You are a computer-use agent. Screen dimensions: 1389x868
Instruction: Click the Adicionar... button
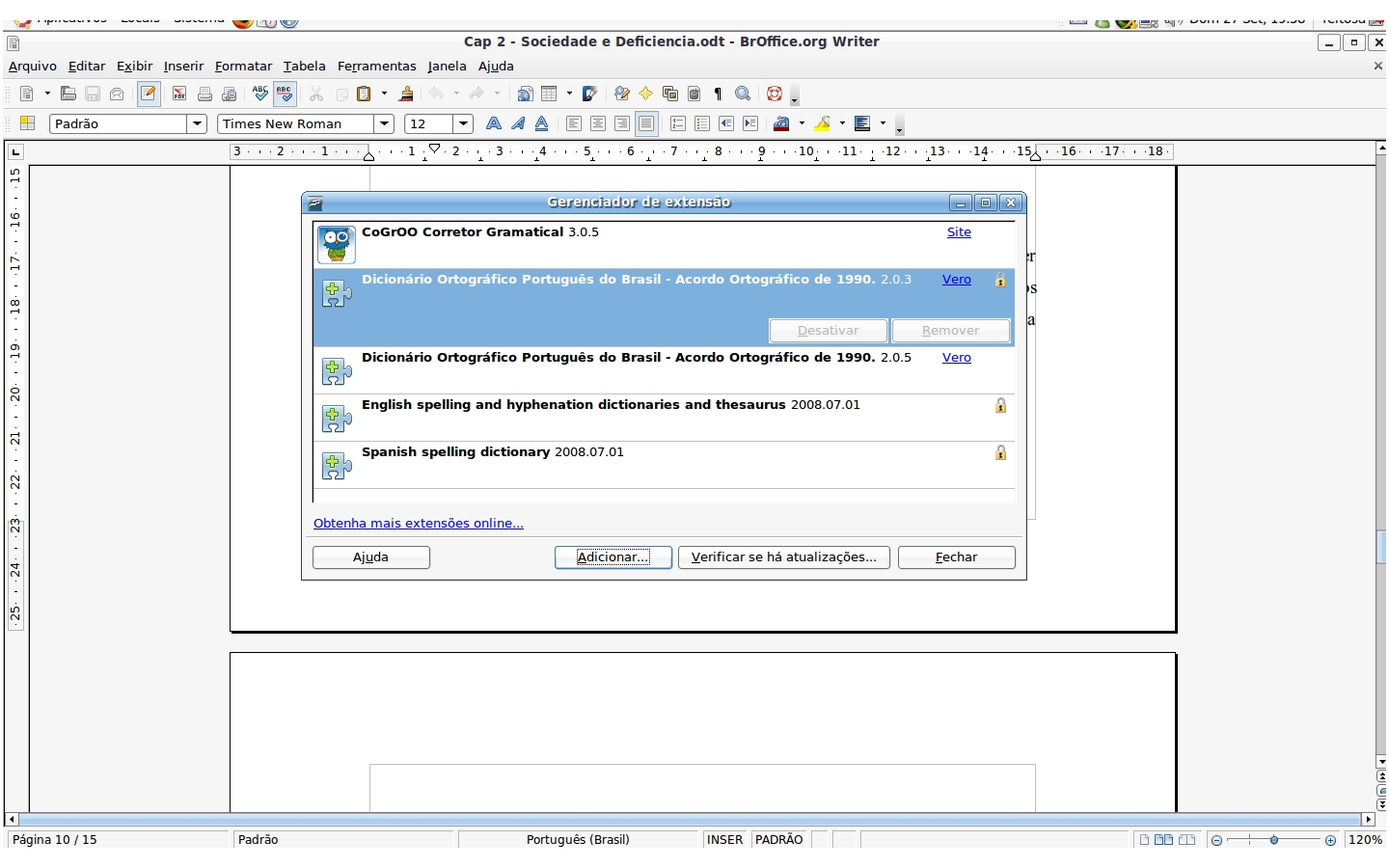[613, 557]
